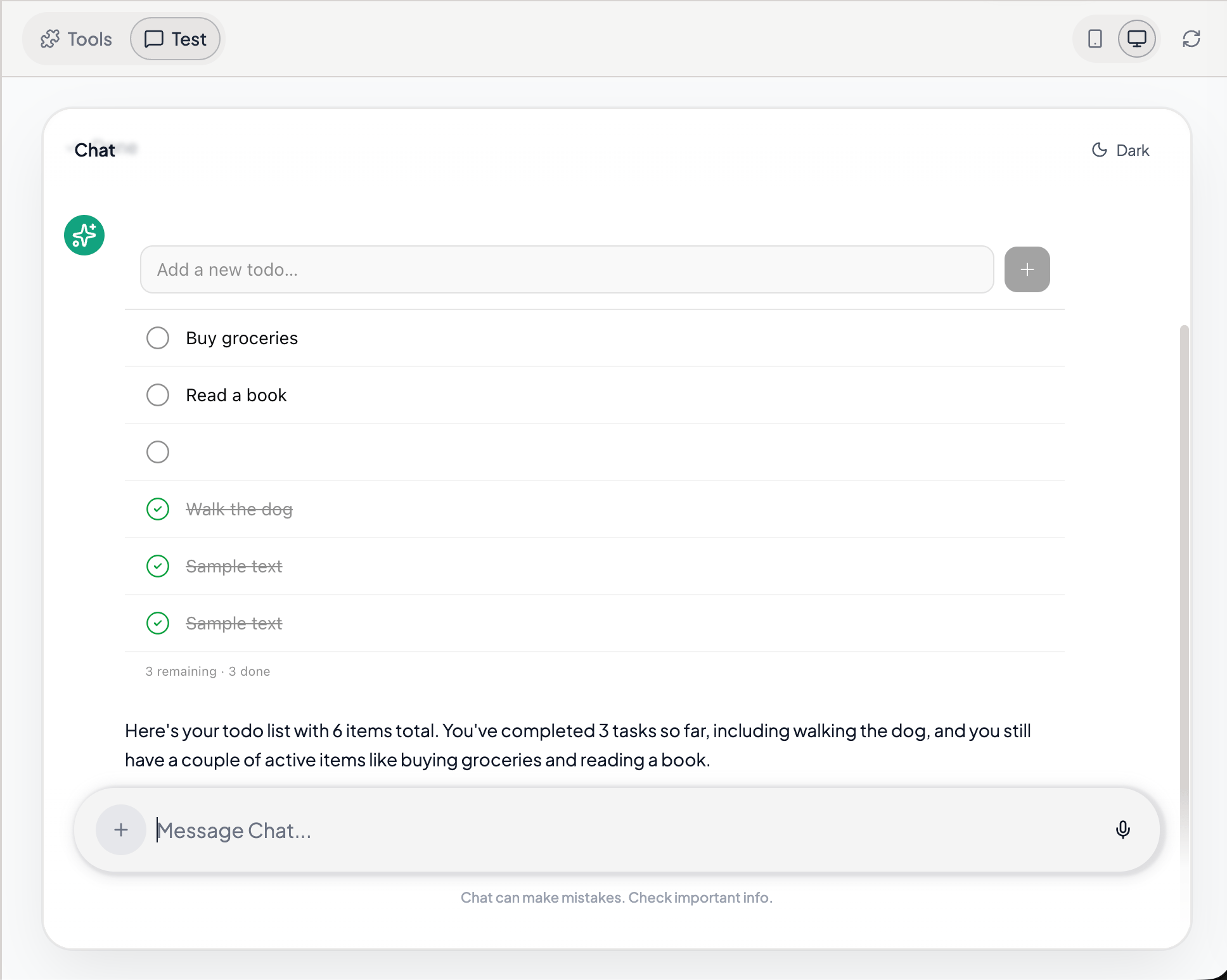
Task: Click the Chat can make mistakes disclaimer
Action: [617, 898]
